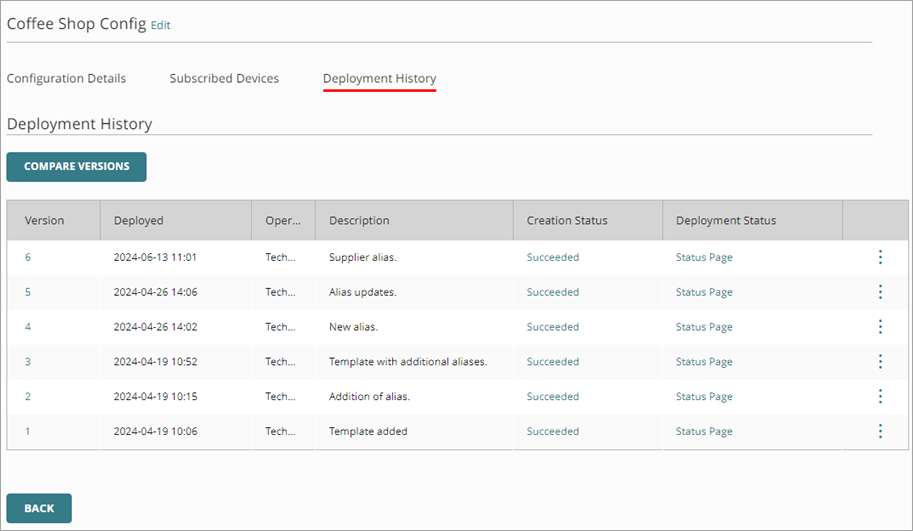Click the Compare Versions button

76,166
